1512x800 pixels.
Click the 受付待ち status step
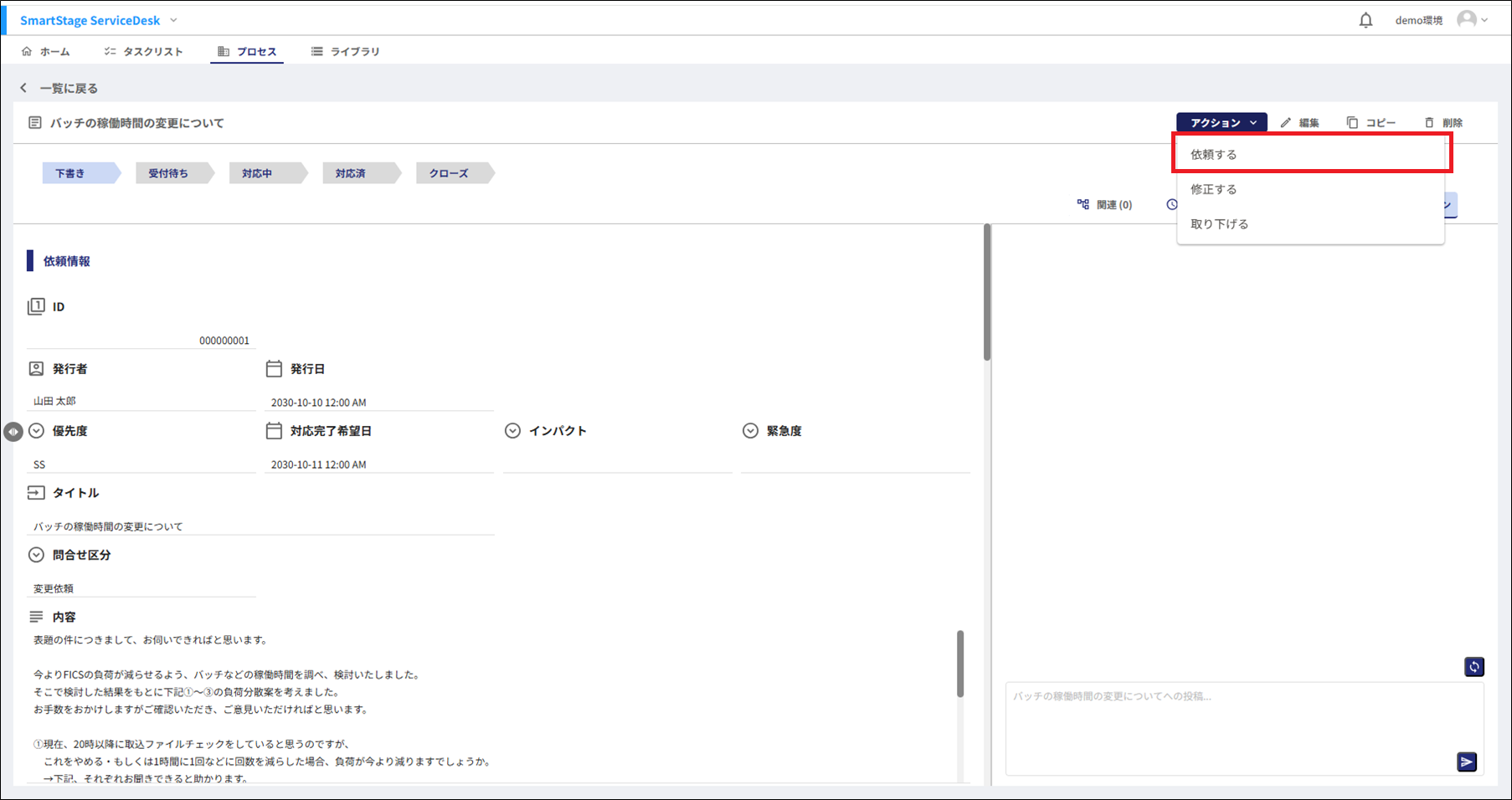[x=169, y=174]
